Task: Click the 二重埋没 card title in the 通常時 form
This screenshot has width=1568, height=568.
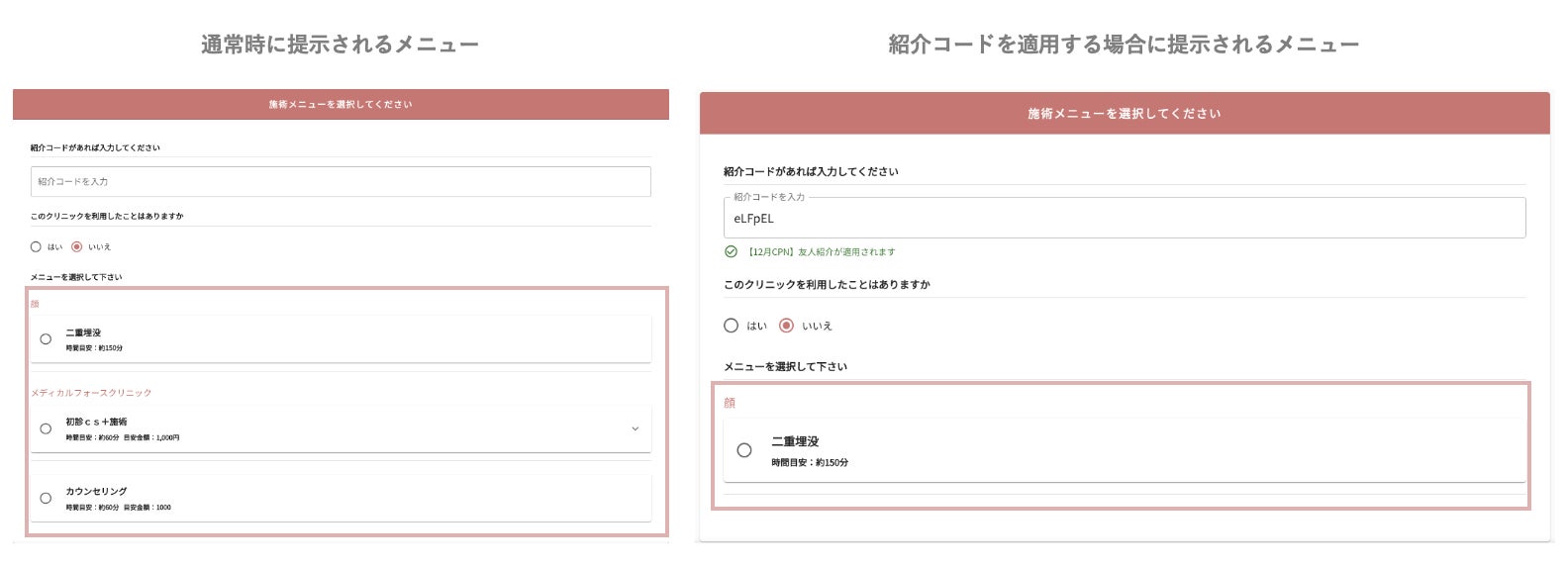Action: pyautogui.click(x=83, y=332)
